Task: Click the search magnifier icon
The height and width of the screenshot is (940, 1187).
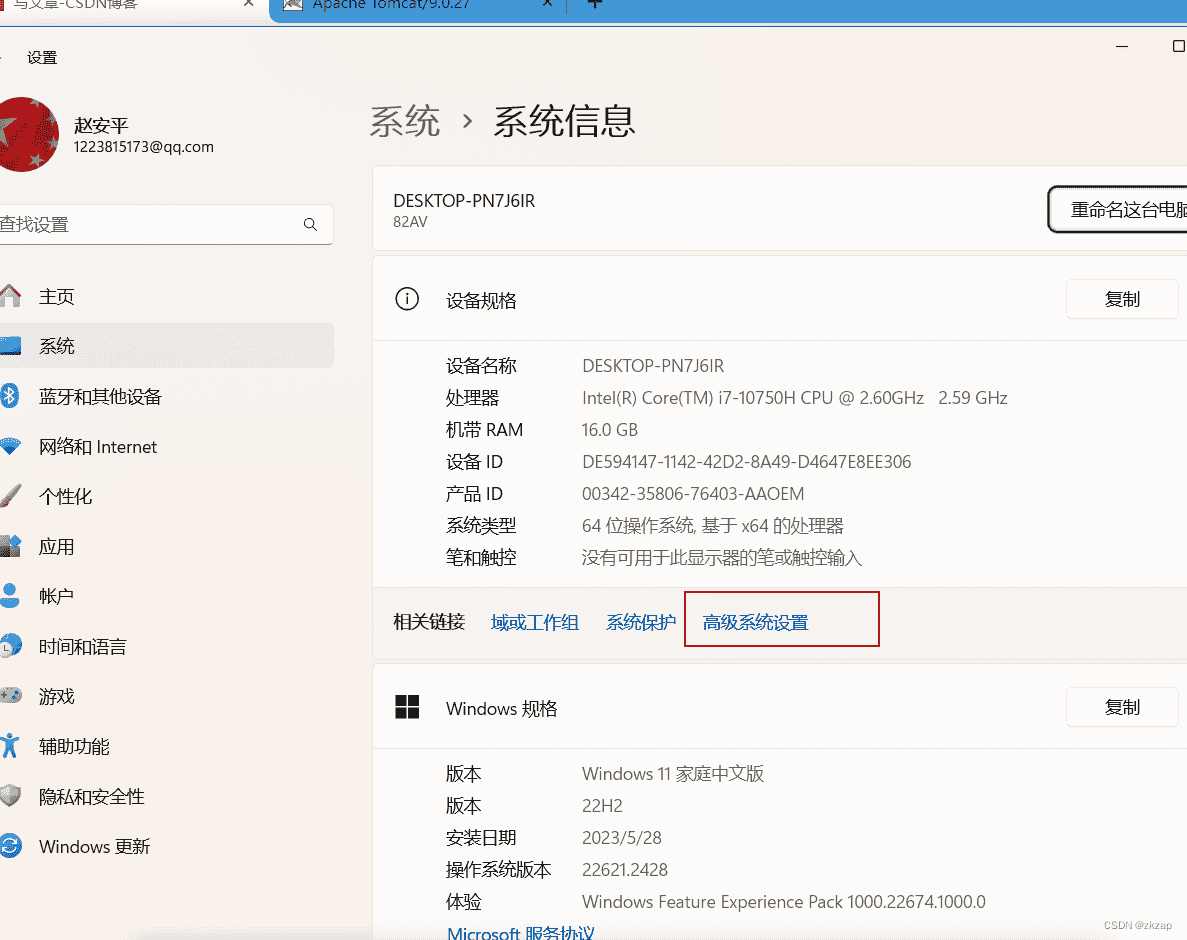Action: (310, 225)
